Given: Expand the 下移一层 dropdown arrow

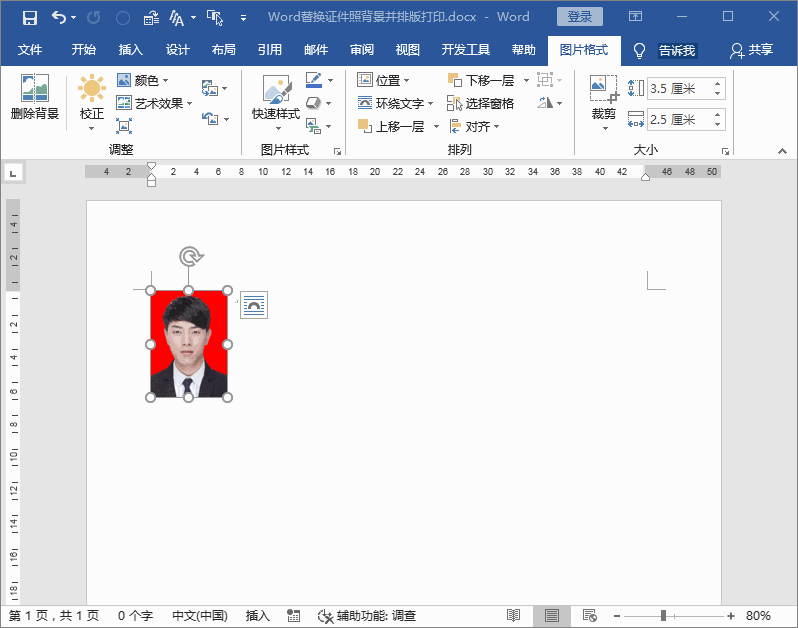Looking at the screenshot, I should [526, 80].
